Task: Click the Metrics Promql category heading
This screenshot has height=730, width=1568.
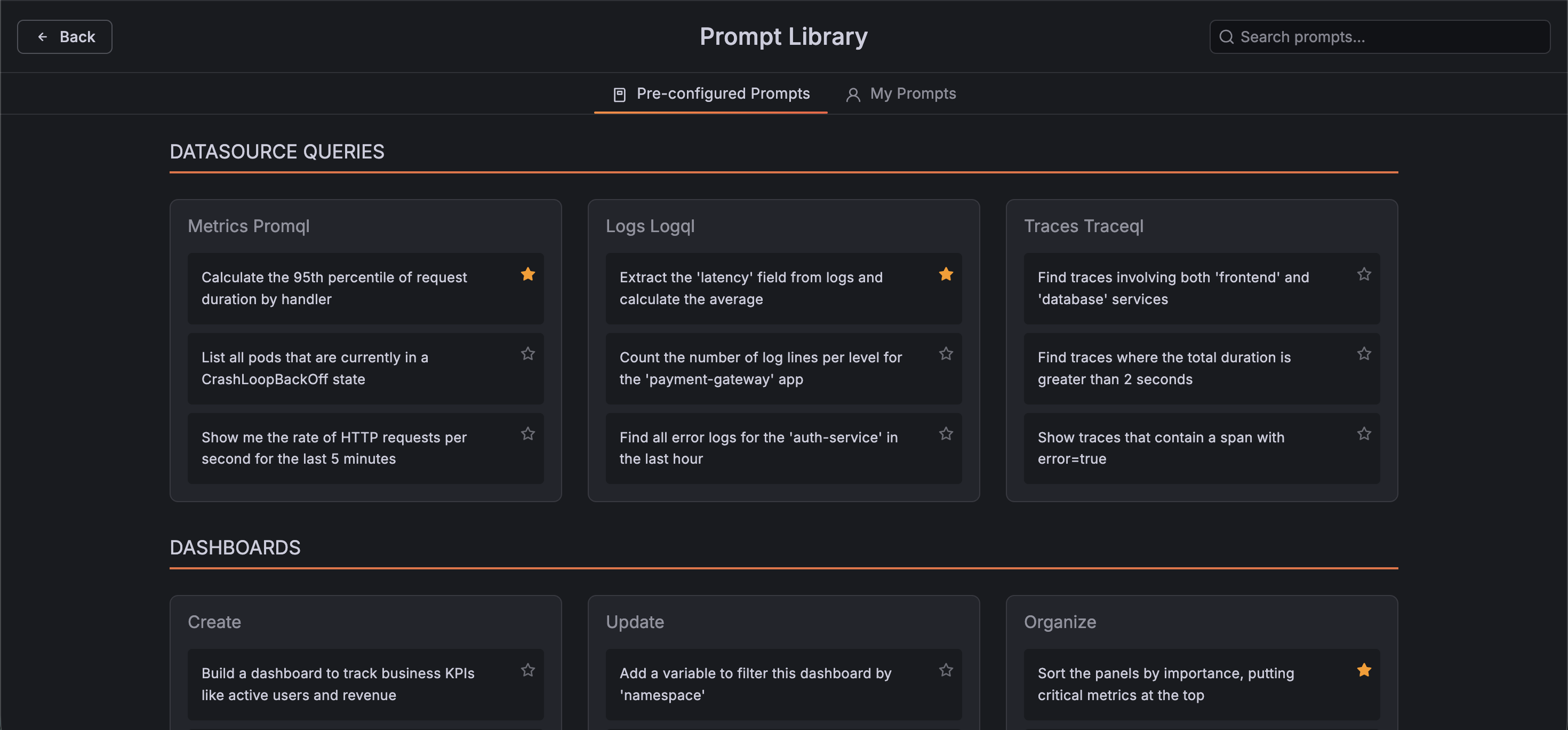Action: click(x=249, y=226)
